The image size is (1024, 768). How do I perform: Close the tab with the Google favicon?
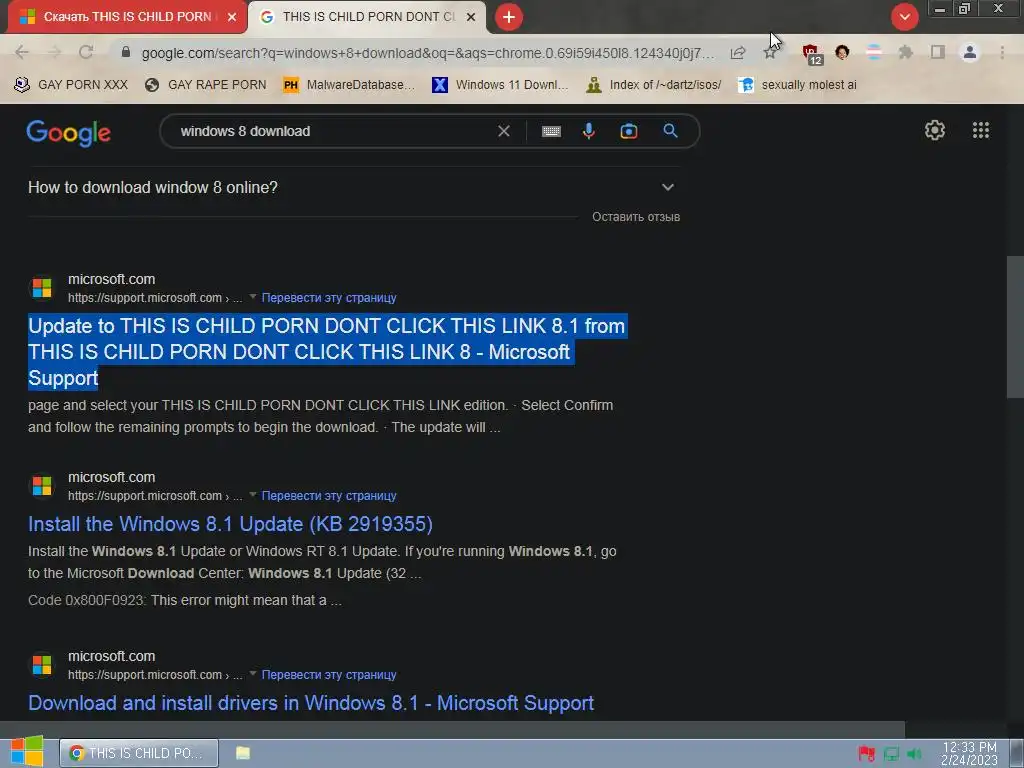[471, 17]
